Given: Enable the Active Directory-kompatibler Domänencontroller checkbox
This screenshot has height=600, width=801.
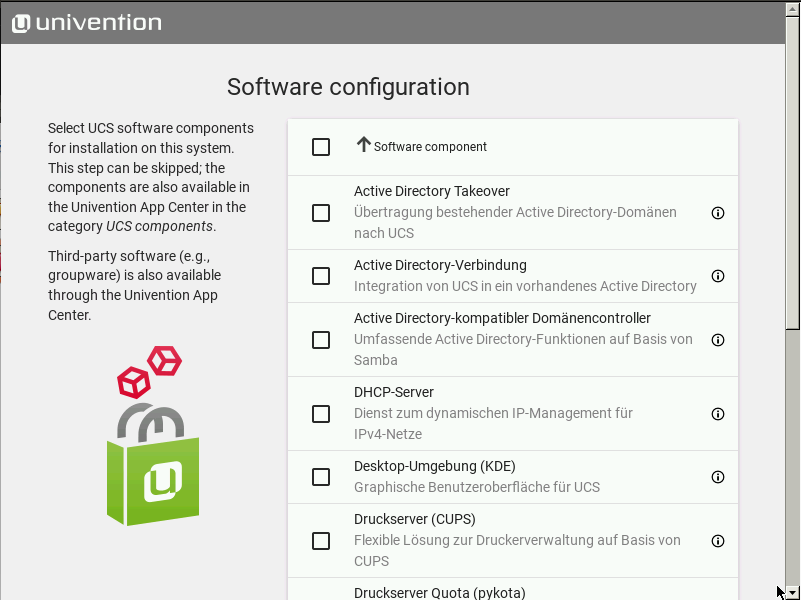Looking at the screenshot, I should coord(321,340).
